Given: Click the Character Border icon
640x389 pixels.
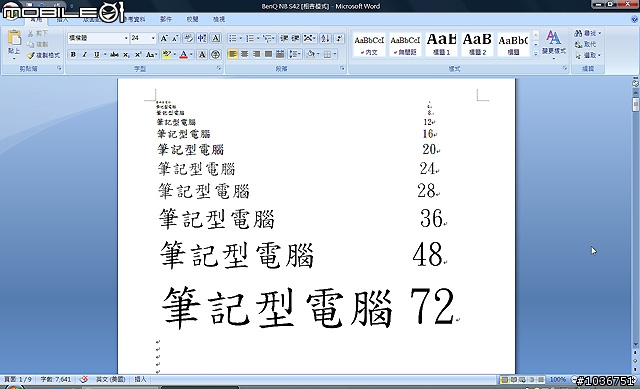Looking at the screenshot, I should pyautogui.click(x=216, y=38).
